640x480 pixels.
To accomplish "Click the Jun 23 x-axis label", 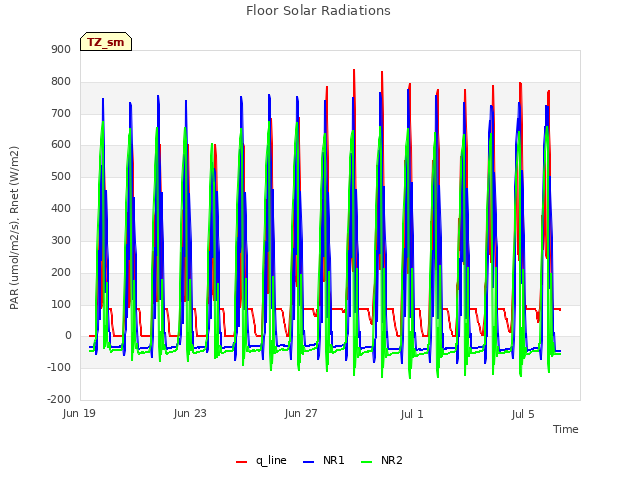I will [190, 413].
